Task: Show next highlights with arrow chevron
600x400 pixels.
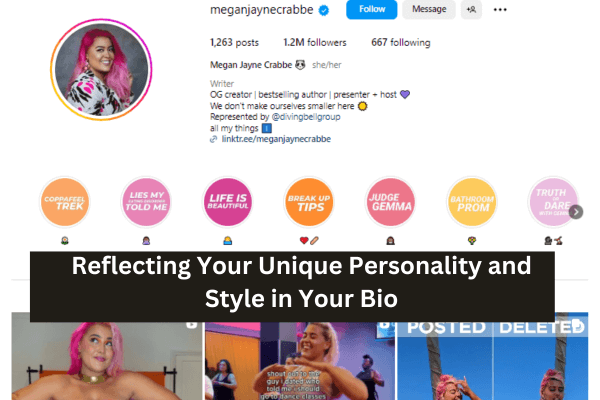Action: [x=576, y=212]
